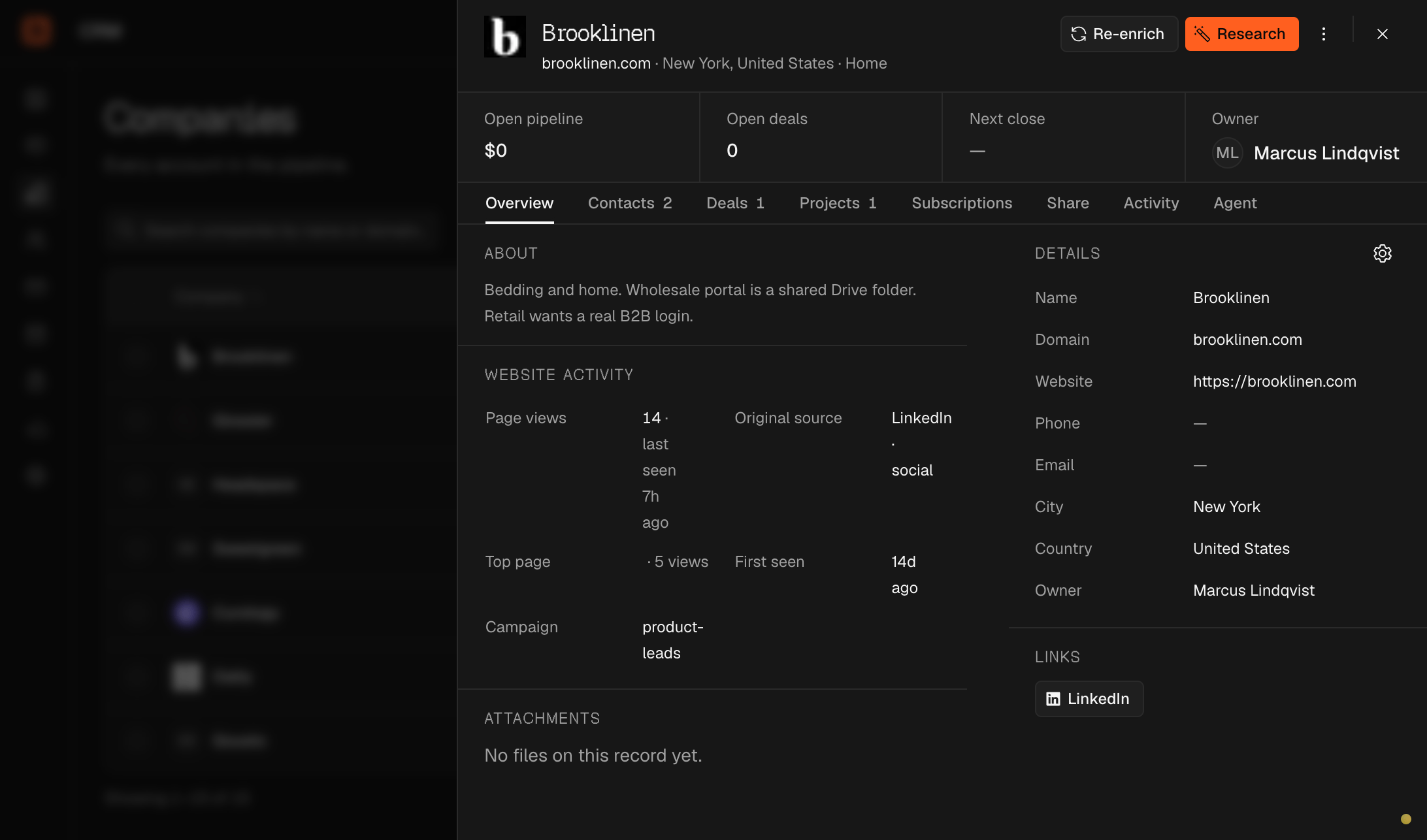The height and width of the screenshot is (840, 1427).
Task: Click the First seen 14d ago value
Action: point(904,575)
